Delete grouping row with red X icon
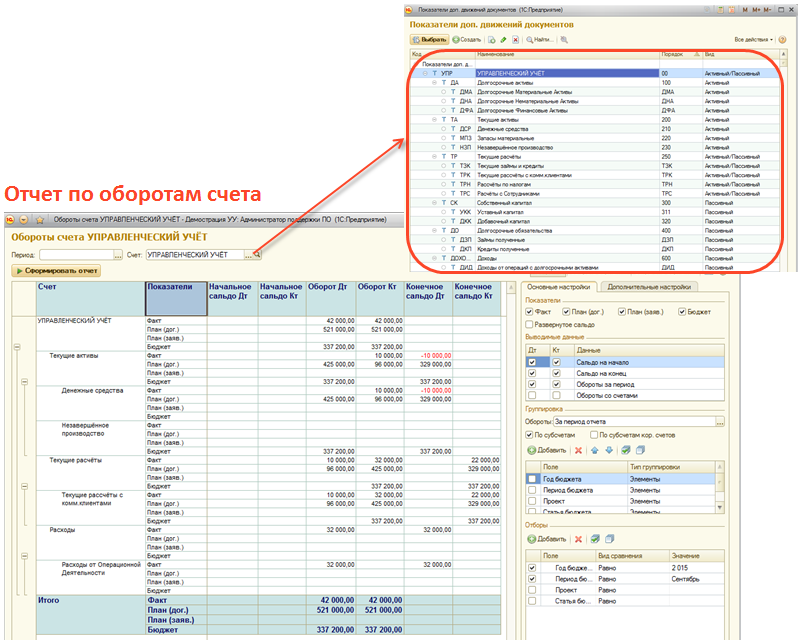The height and width of the screenshot is (643, 801). [577, 452]
